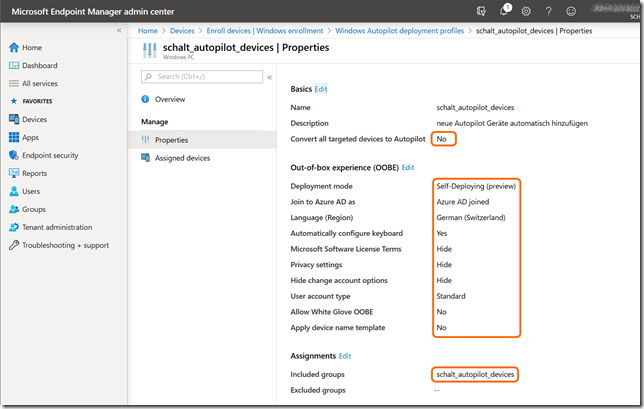The width and height of the screenshot is (644, 409).
Task: Open All services in sidebar
Action: point(41,83)
